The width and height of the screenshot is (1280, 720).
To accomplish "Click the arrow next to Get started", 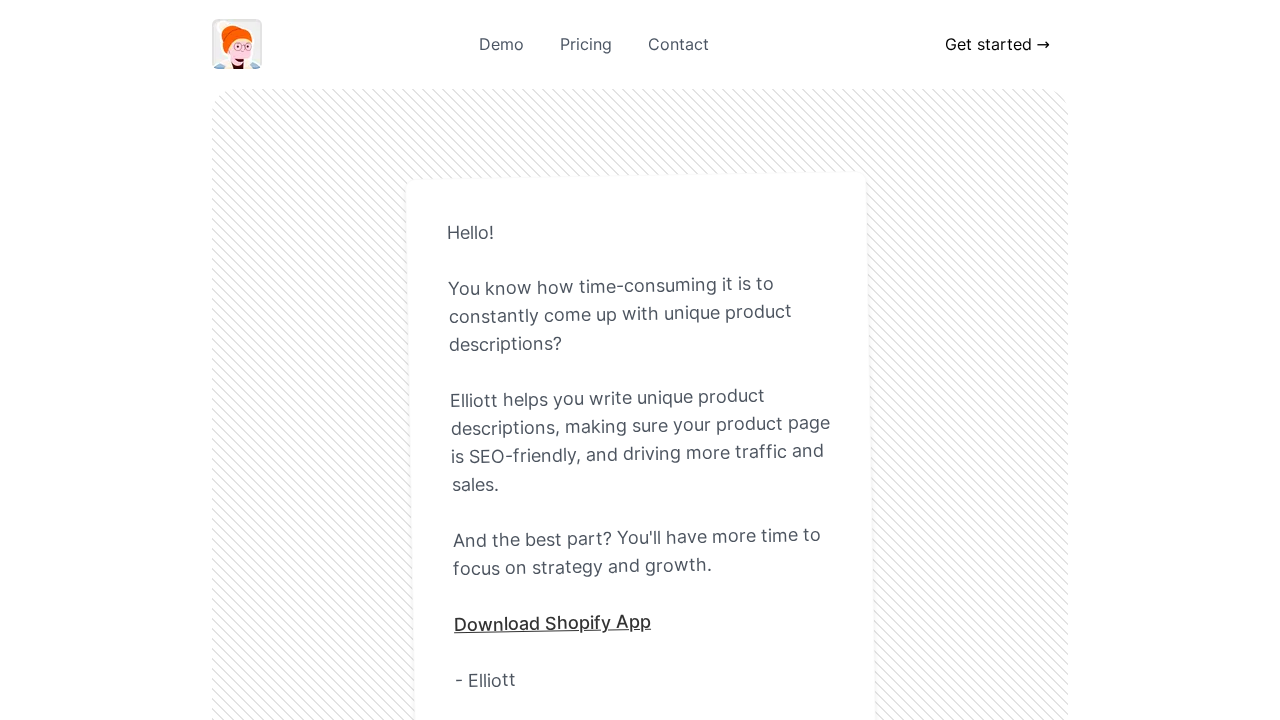I will 1043,44.
